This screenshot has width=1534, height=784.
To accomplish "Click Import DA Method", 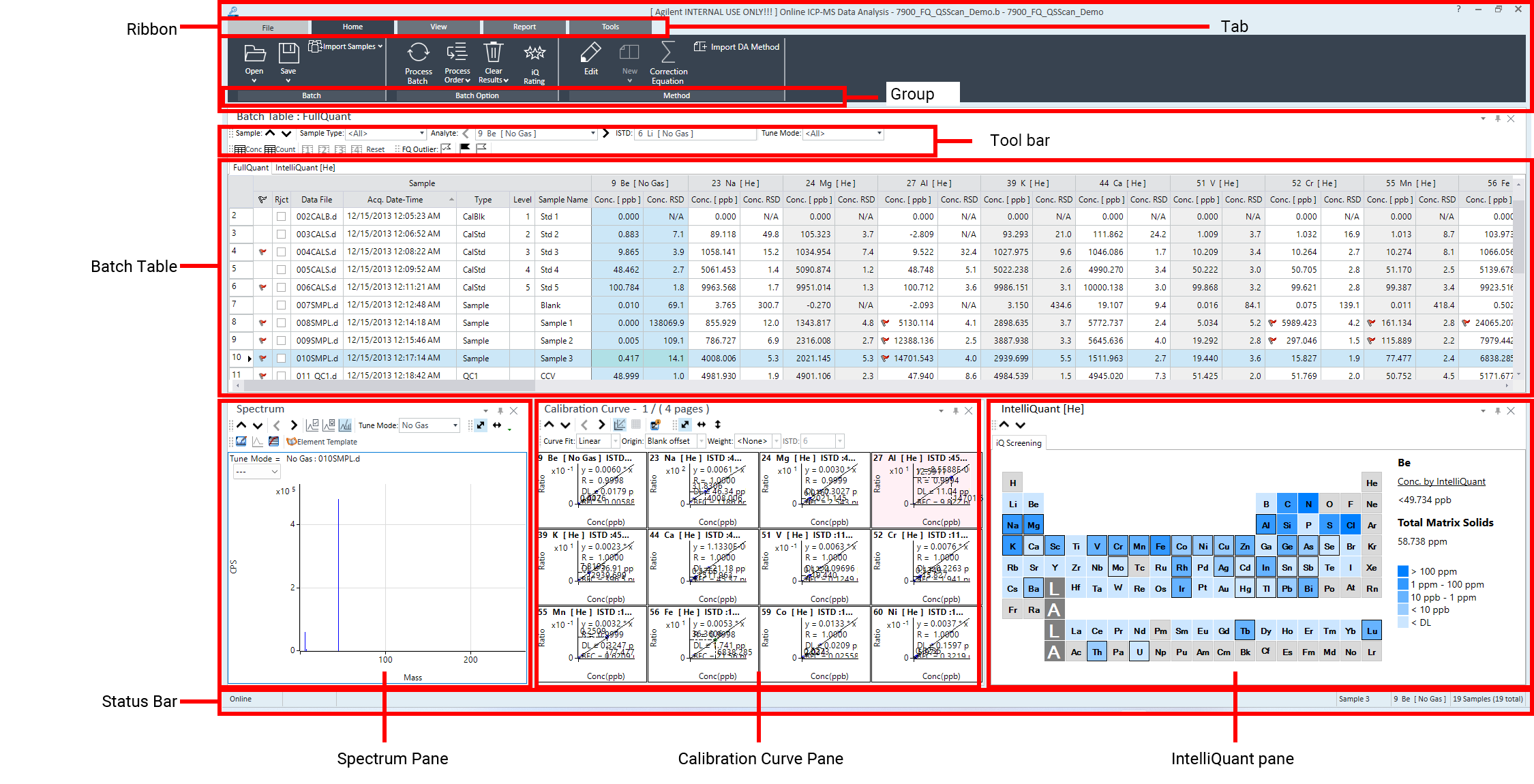I will (x=737, y=46).
